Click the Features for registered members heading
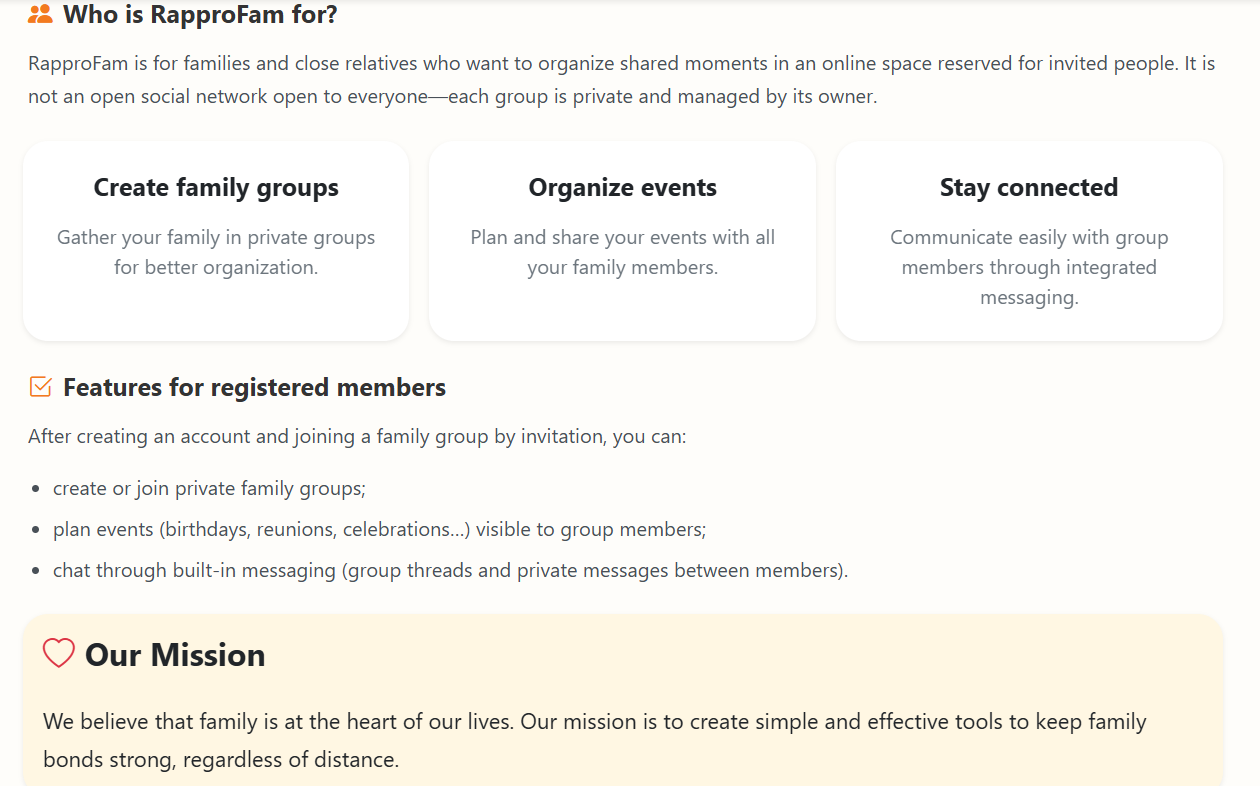The image size is (1260, 786). pyautogui.click(x=254, y=387)
